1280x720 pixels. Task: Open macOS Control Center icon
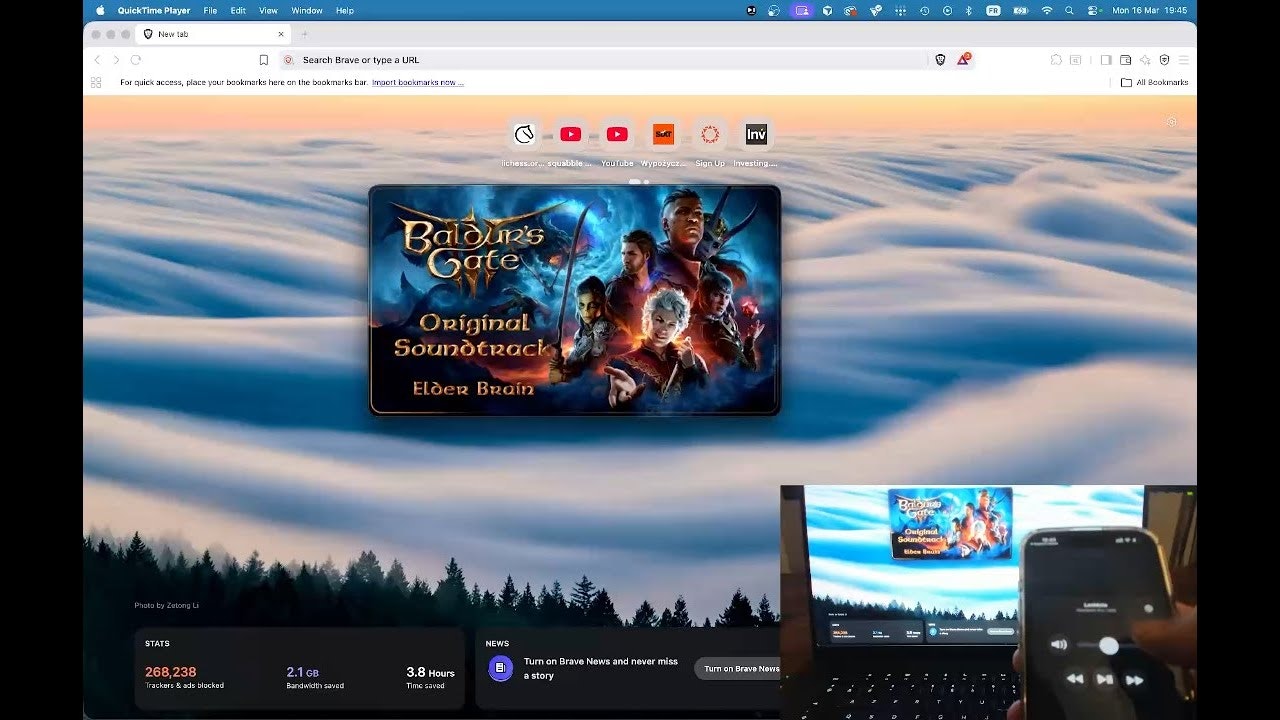tap(1093, 10)
